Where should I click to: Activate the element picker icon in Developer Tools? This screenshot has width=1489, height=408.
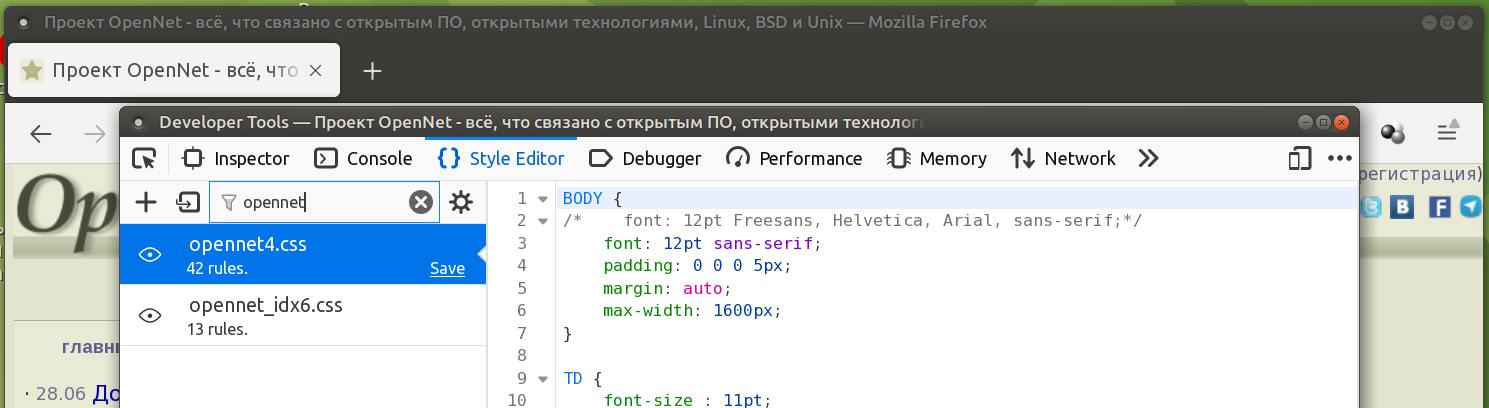pos(145,158)
